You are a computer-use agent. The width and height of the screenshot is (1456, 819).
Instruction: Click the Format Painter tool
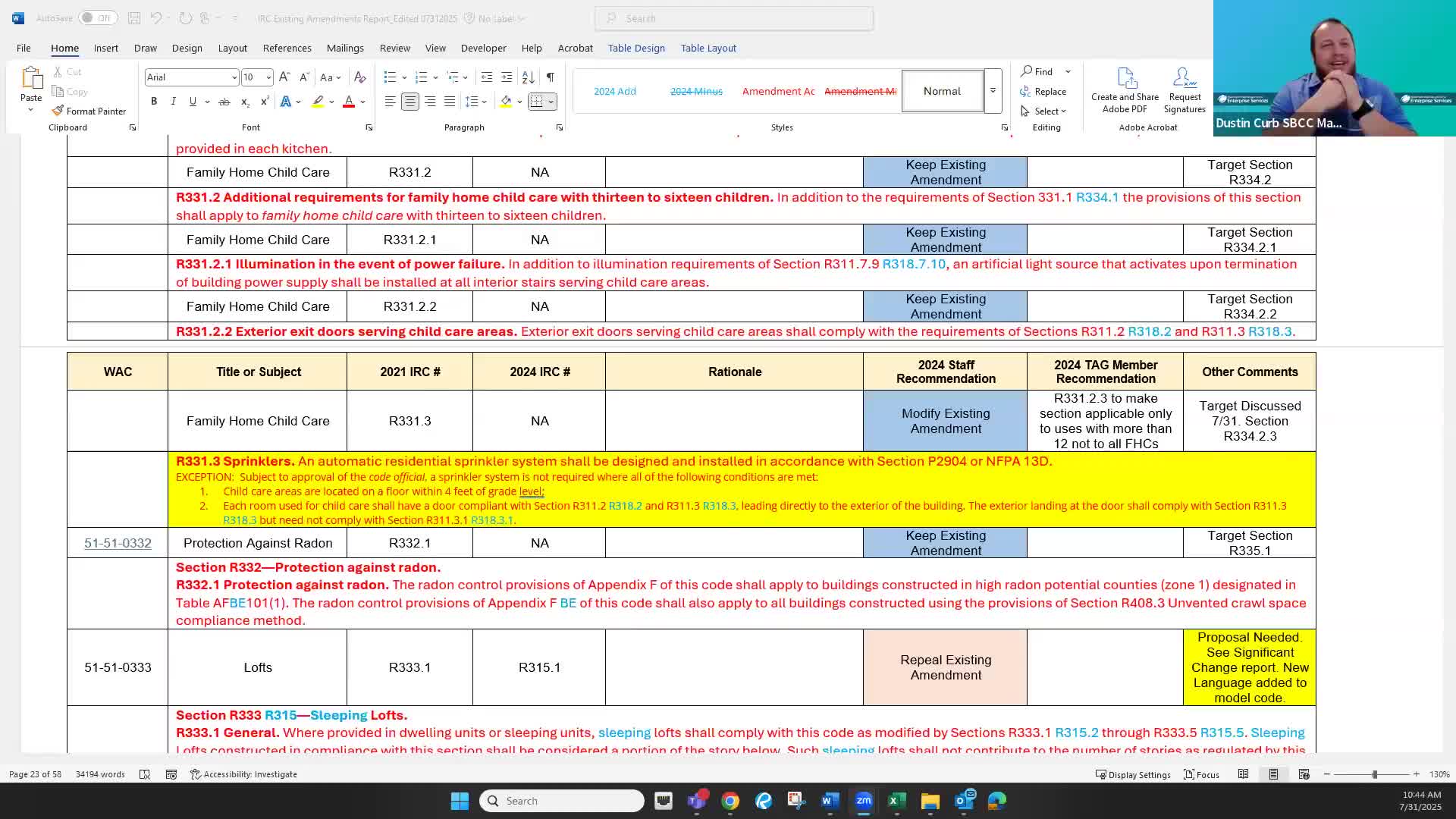pyautogui.click(x=89, y=111)
